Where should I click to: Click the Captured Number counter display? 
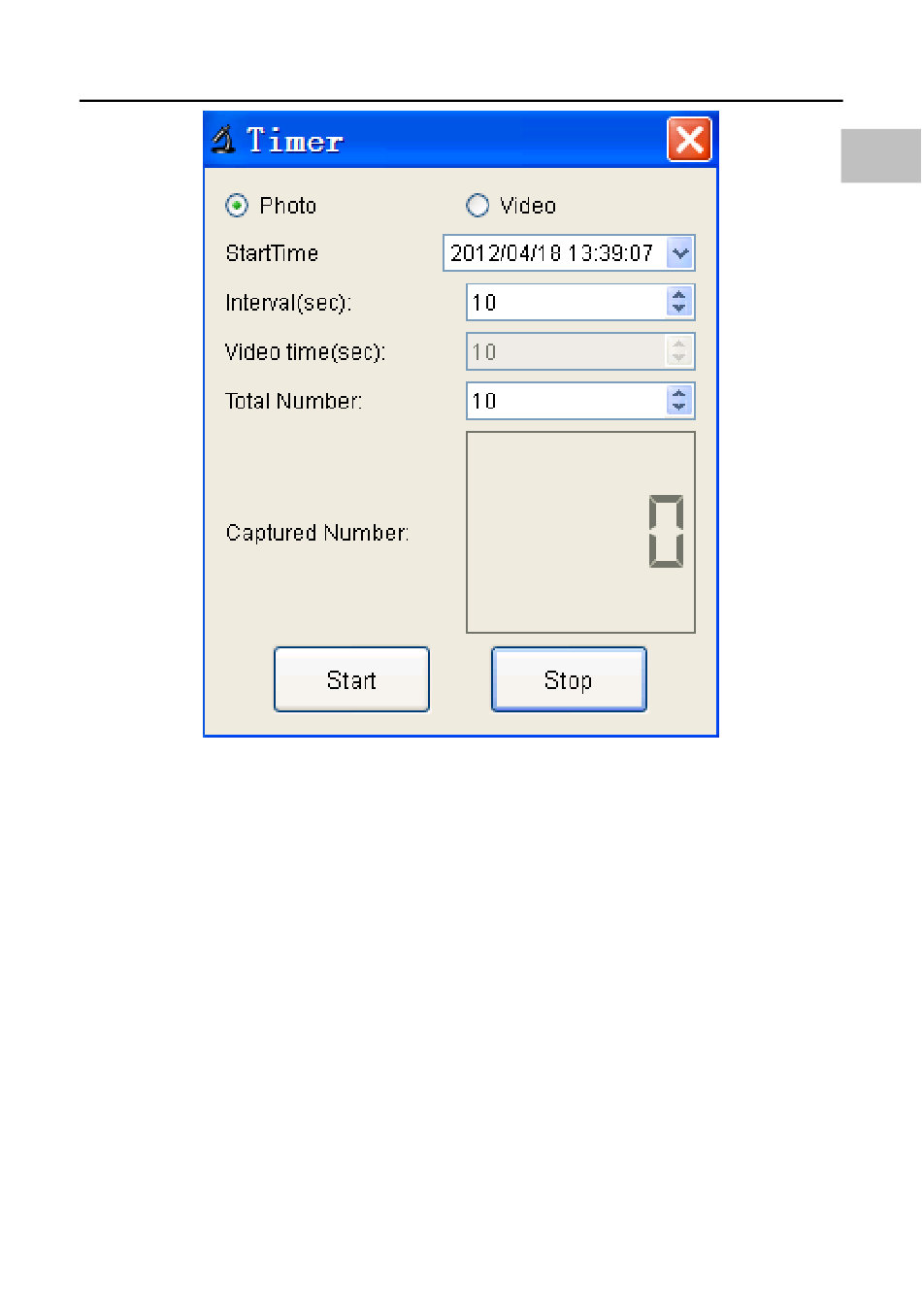coord(580,532)
